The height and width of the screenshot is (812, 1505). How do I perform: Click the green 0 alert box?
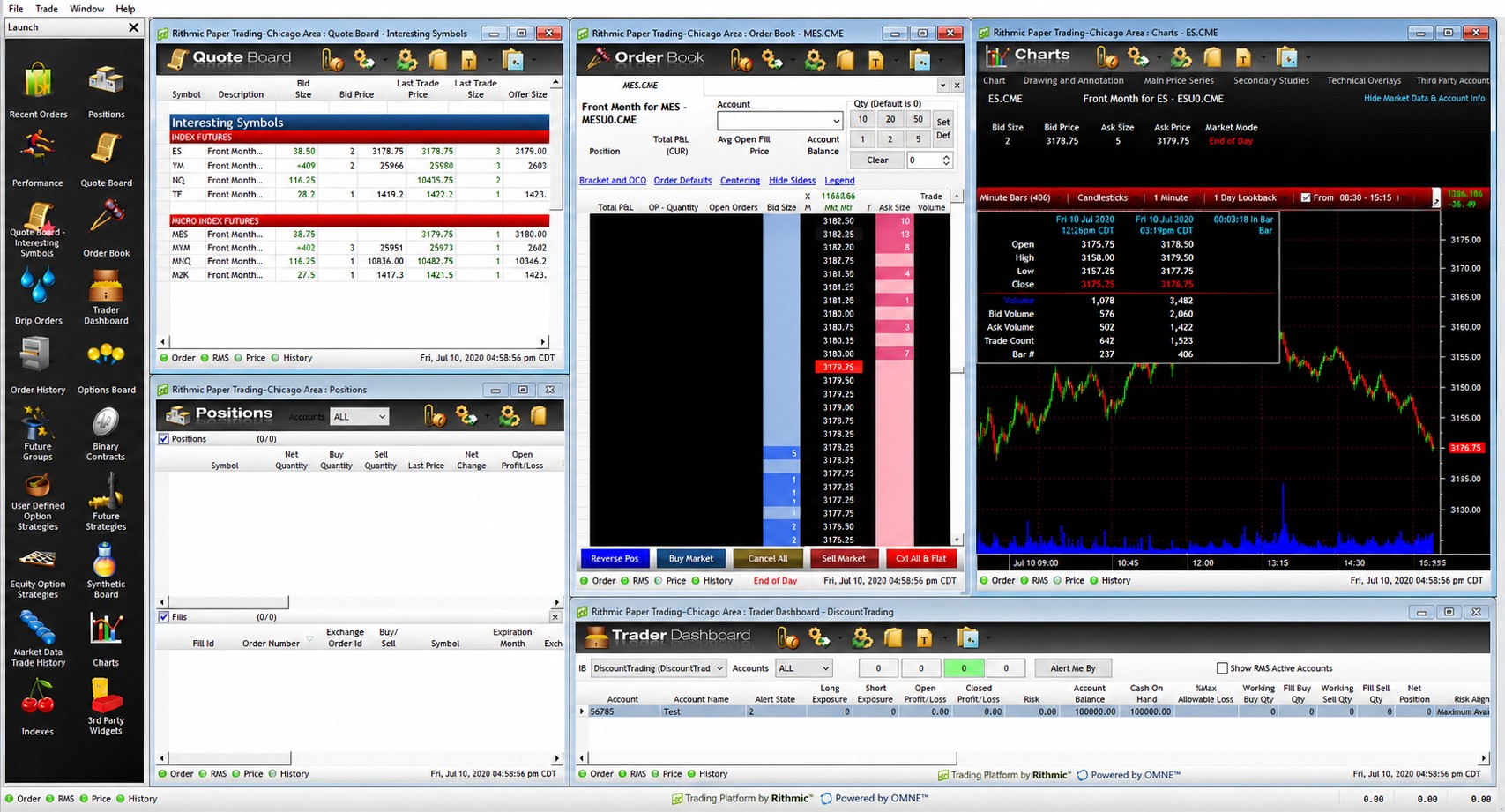pos(964,668)
